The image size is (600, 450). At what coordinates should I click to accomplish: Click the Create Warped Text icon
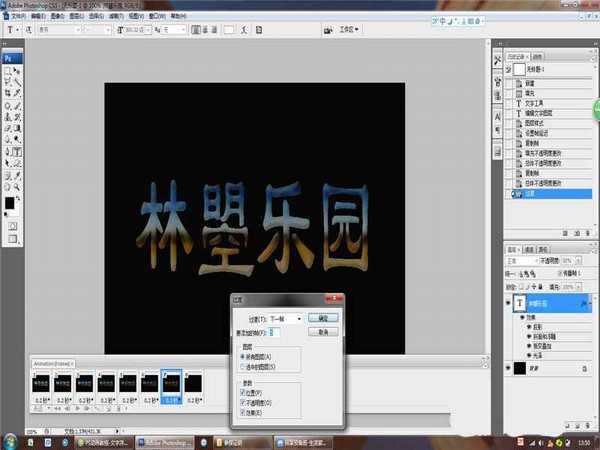tap(246, 30)
